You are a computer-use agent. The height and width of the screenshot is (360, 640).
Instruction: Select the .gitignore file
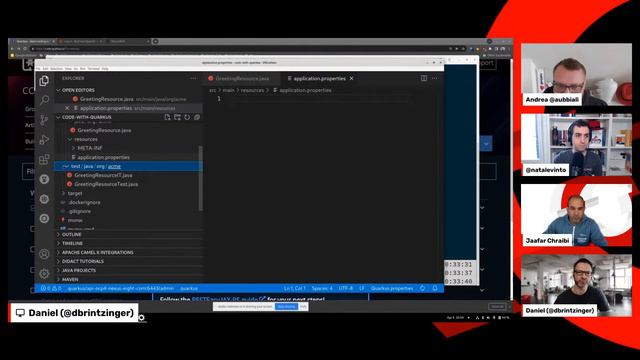80,211
